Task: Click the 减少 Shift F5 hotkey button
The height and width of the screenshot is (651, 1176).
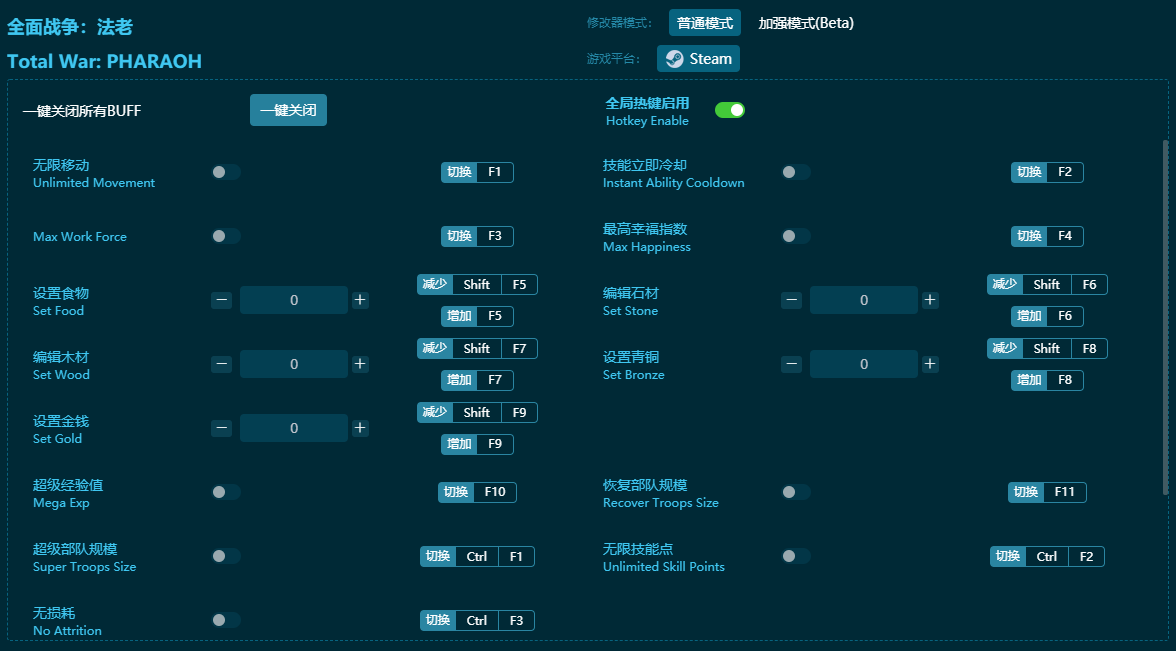Action: coord(477,284)
